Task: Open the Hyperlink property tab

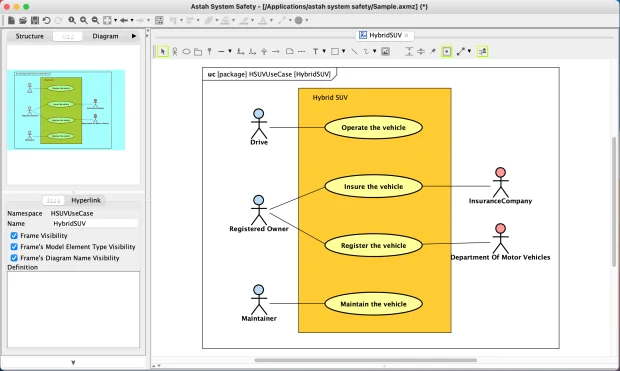Action: click(x=86, y=200)
